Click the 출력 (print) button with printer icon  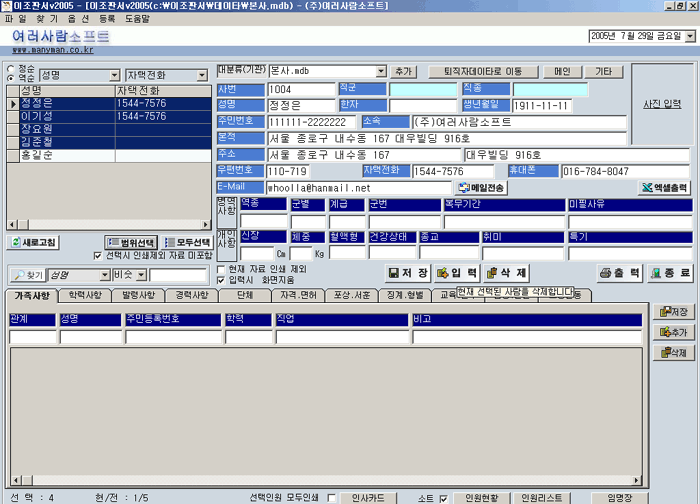[620, 272]
